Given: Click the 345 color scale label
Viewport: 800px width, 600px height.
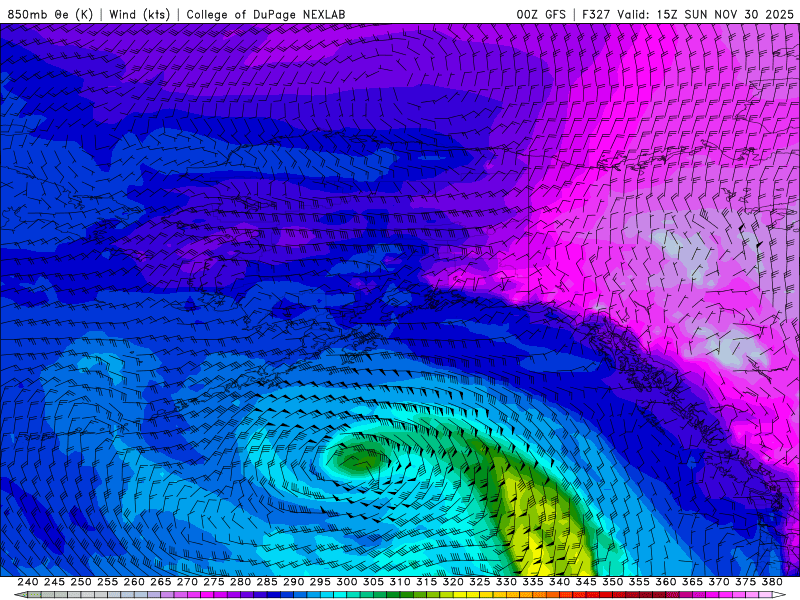Looking at the screenshot, I should pyautogui.click(x=586, y=582).
